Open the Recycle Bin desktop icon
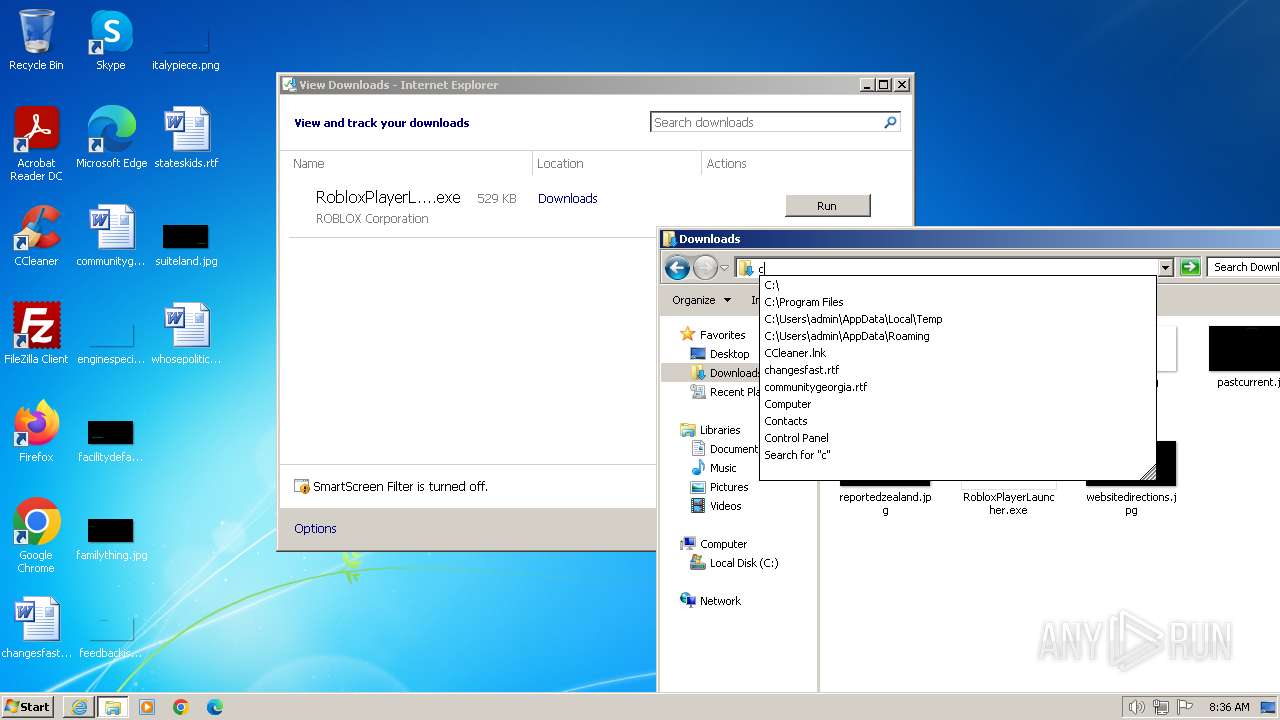 36,40
